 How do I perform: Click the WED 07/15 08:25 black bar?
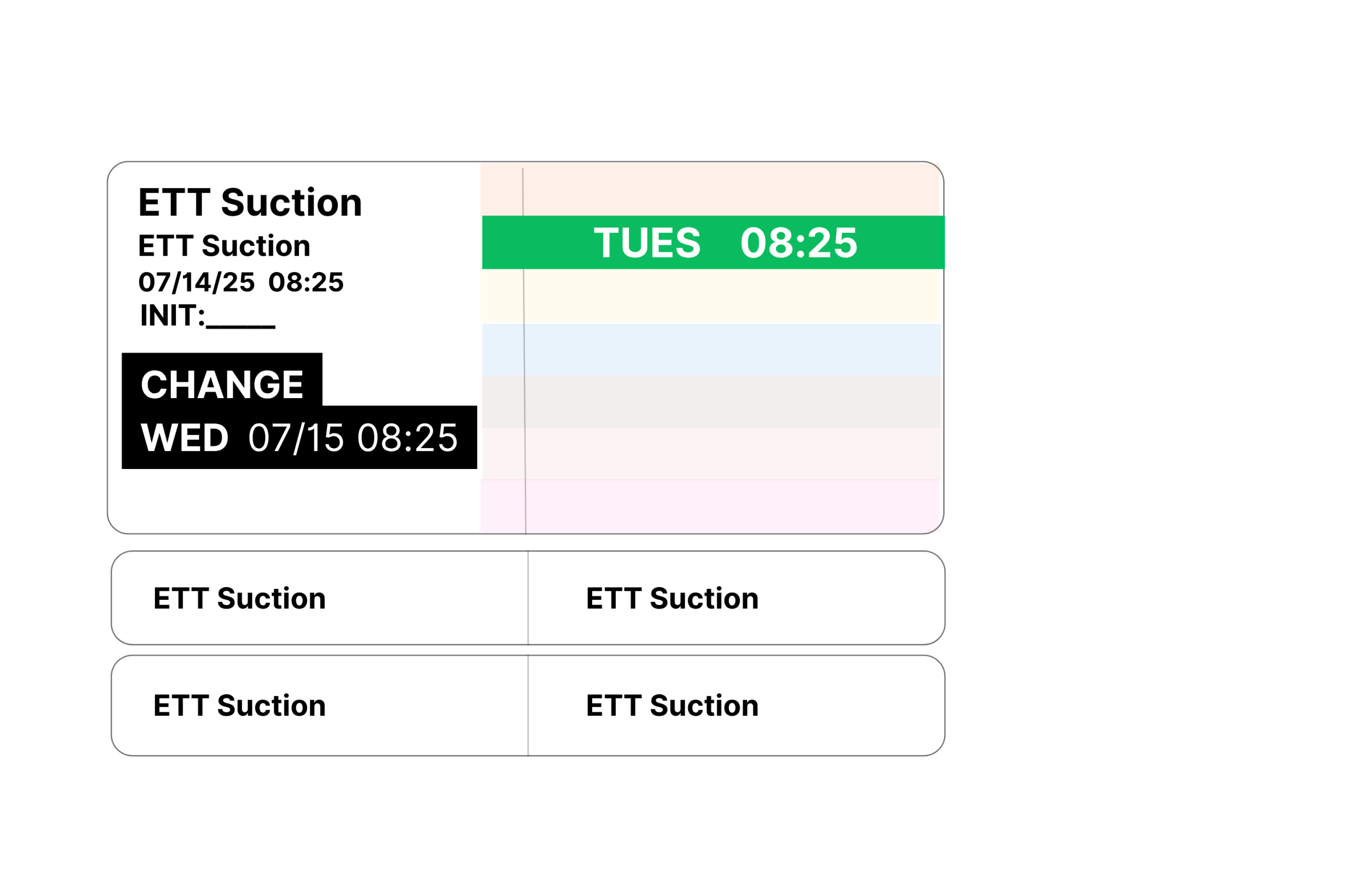[x=299, y=437]
